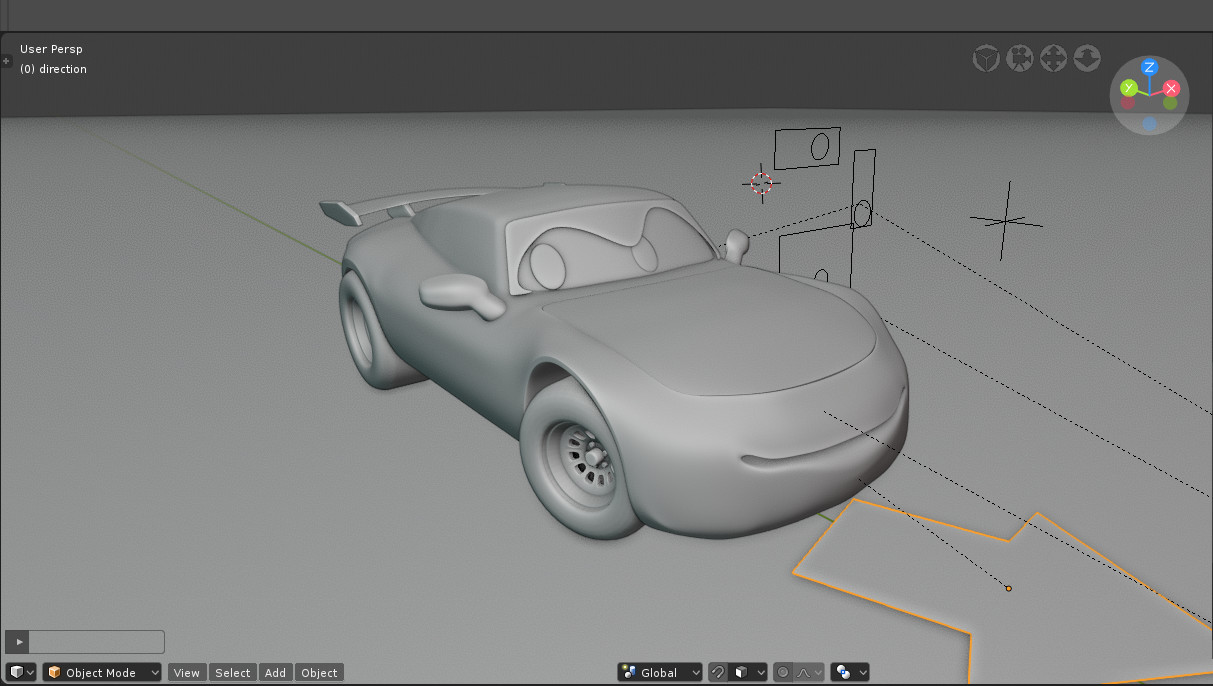Open the Select menu
The image size is (1213, 686).
pos(233,673)
